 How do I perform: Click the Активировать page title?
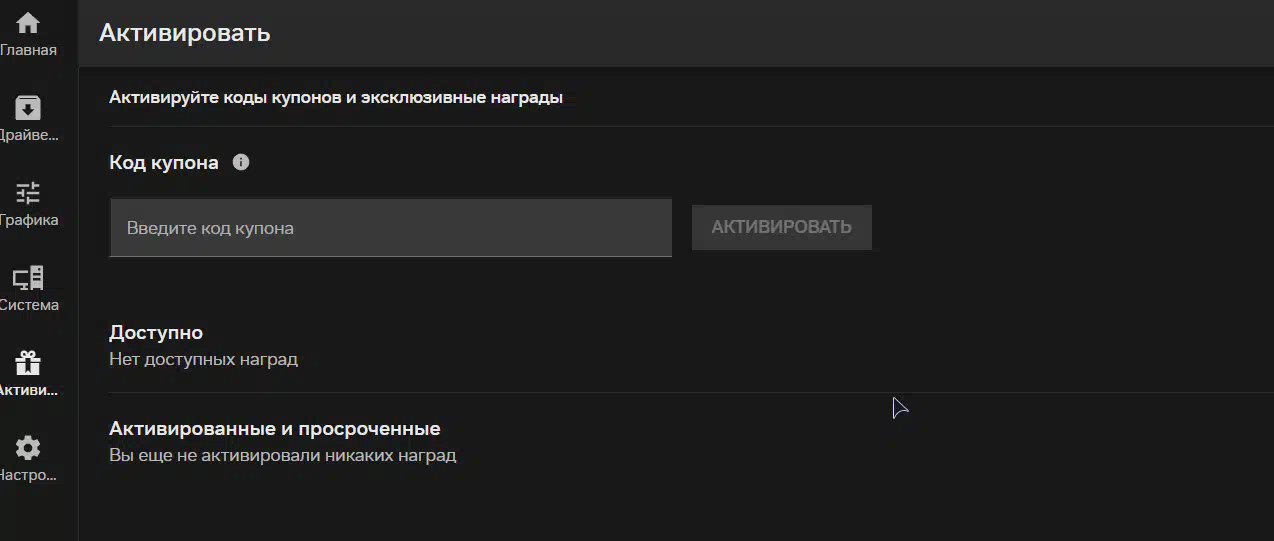tap(185, 33)
